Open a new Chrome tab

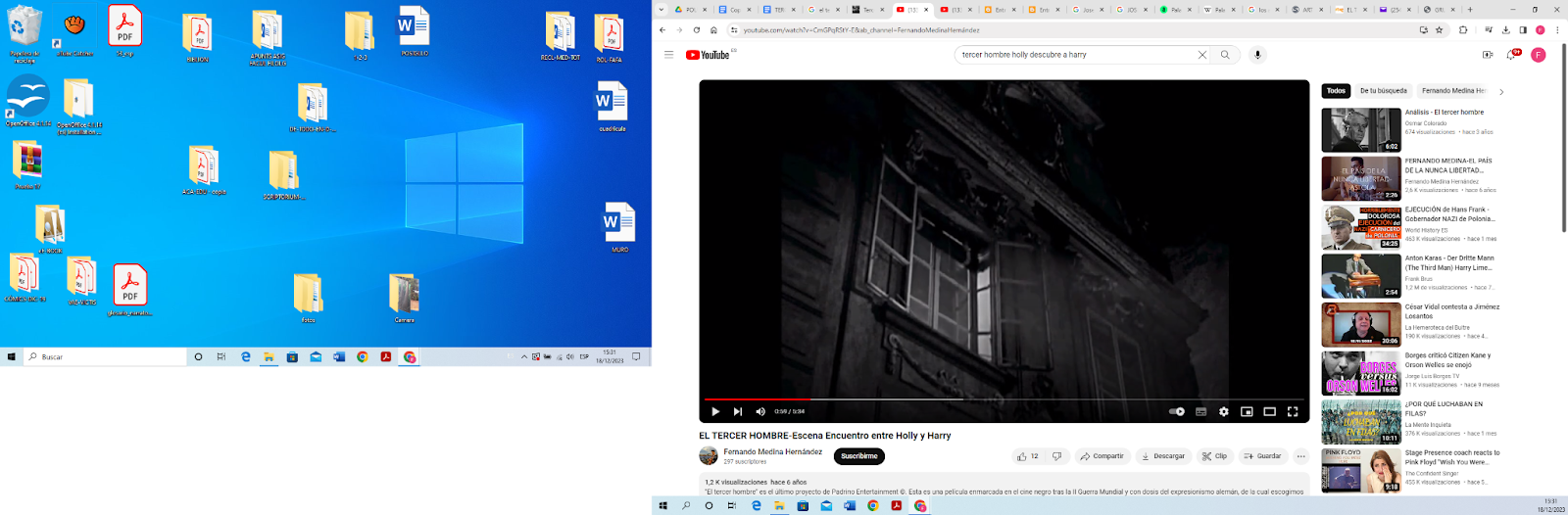[x=1470, y=10]
